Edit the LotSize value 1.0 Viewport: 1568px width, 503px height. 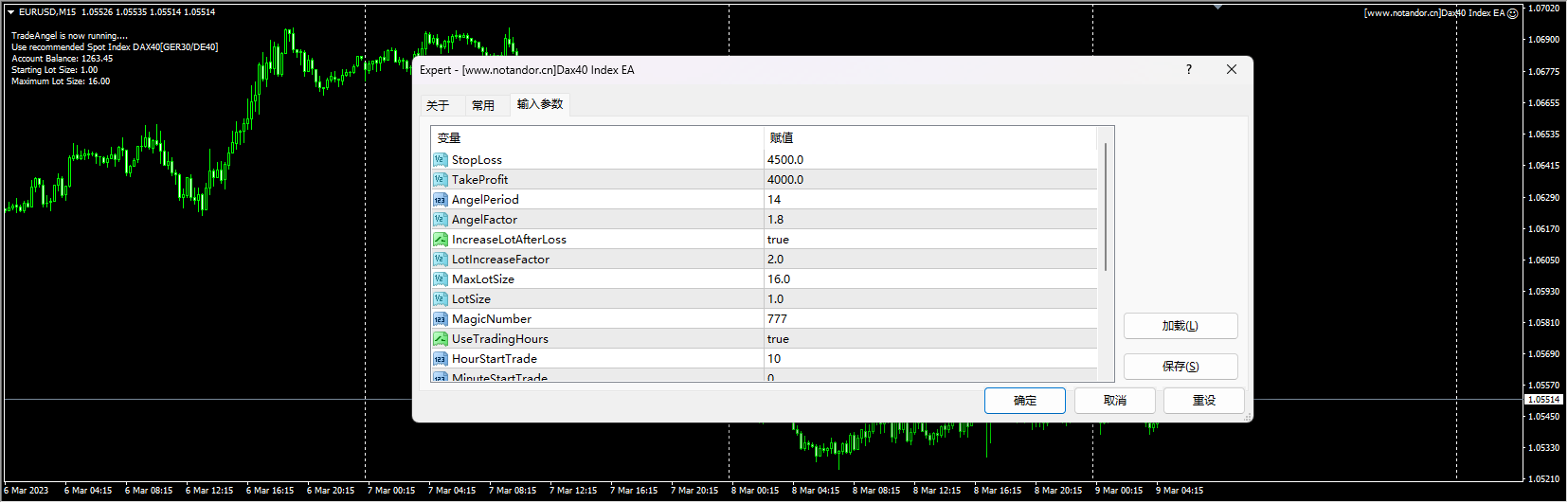(x=930, y=299)
